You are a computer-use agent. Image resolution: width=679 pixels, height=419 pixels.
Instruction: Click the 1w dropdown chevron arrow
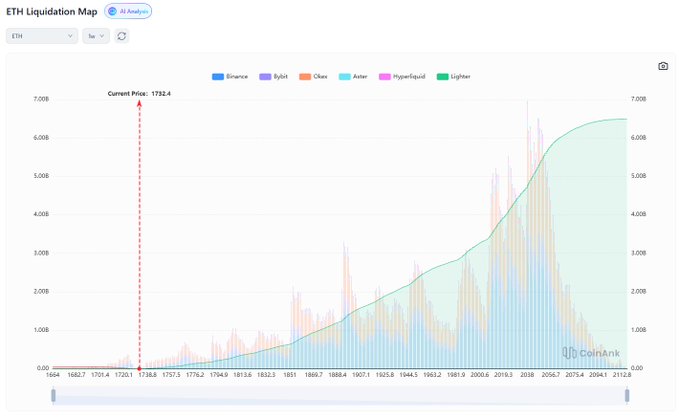[102, 36]
